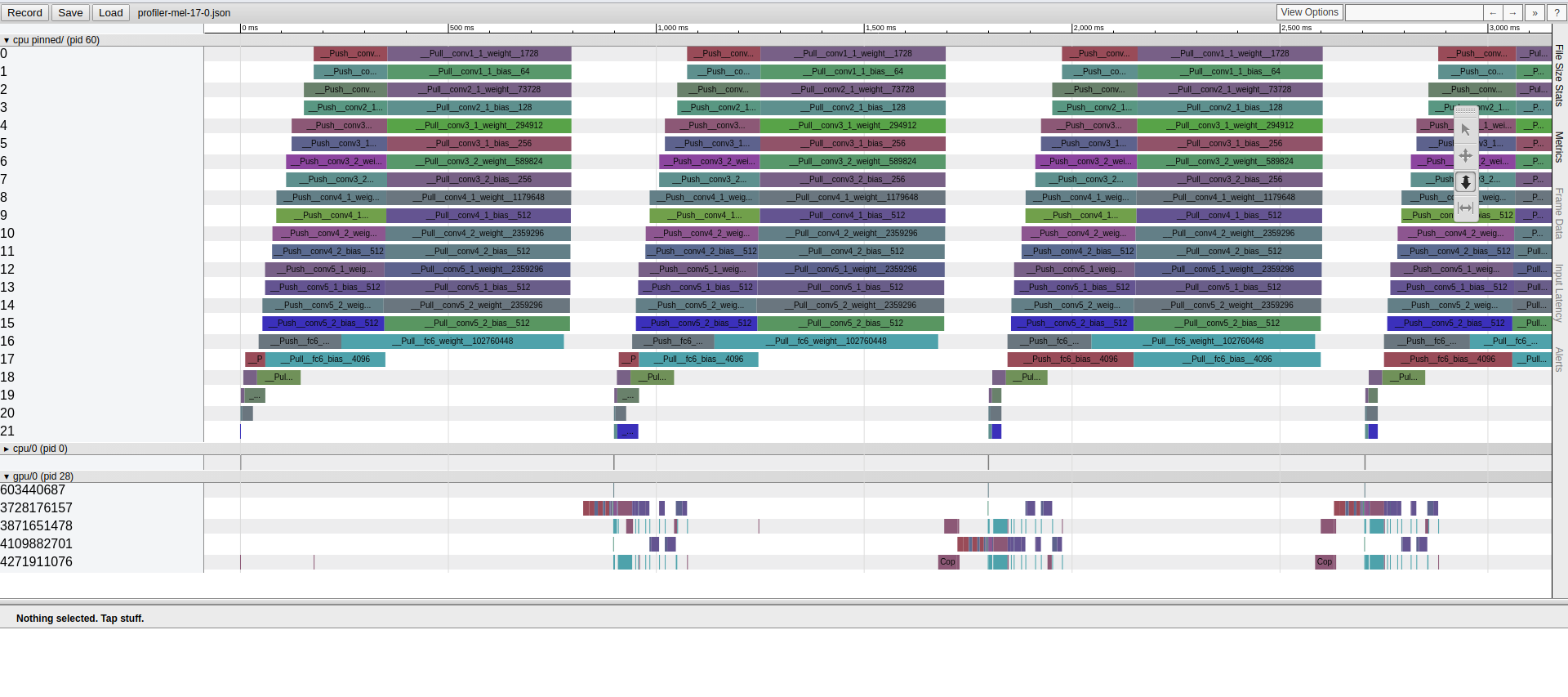Open the Input Latency side tab
The image size is (1568, 697).
tap(1559, 293)
